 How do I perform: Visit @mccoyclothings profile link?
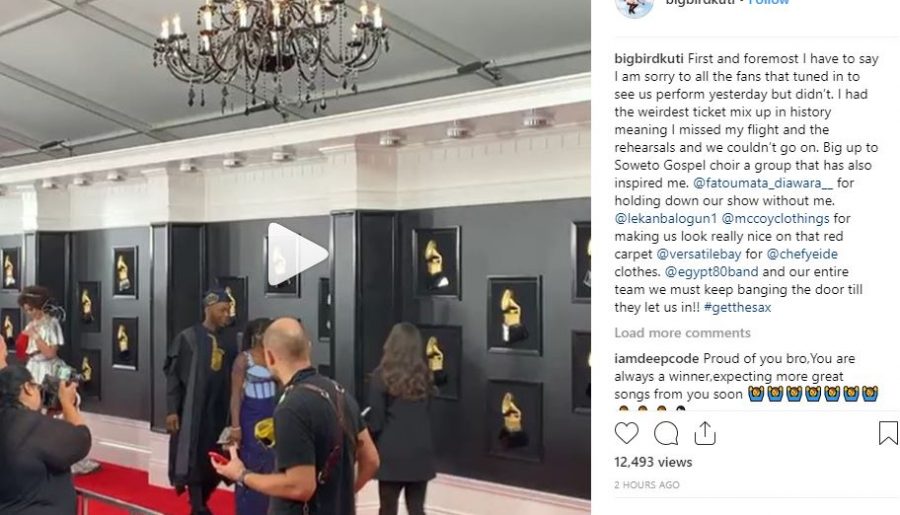click(x=775, y=219)
